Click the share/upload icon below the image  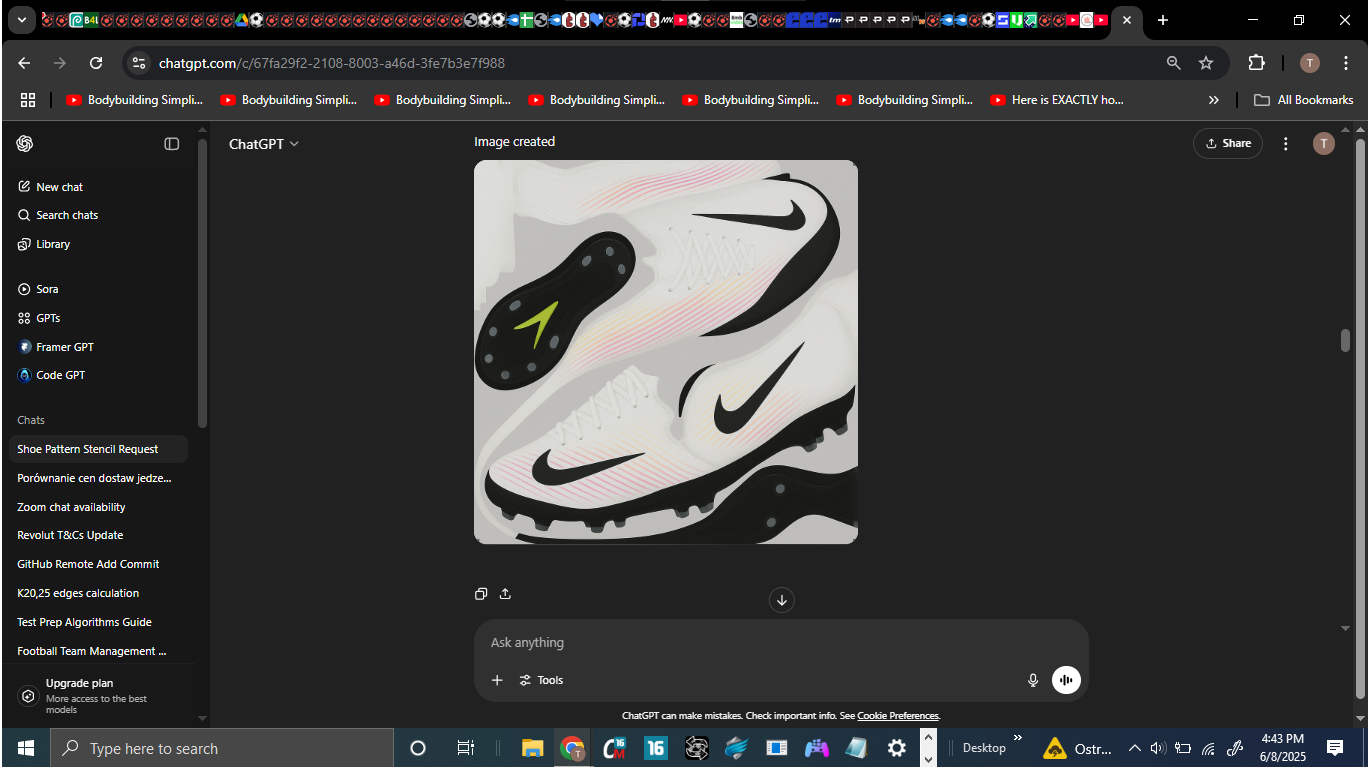coord(505,594)
